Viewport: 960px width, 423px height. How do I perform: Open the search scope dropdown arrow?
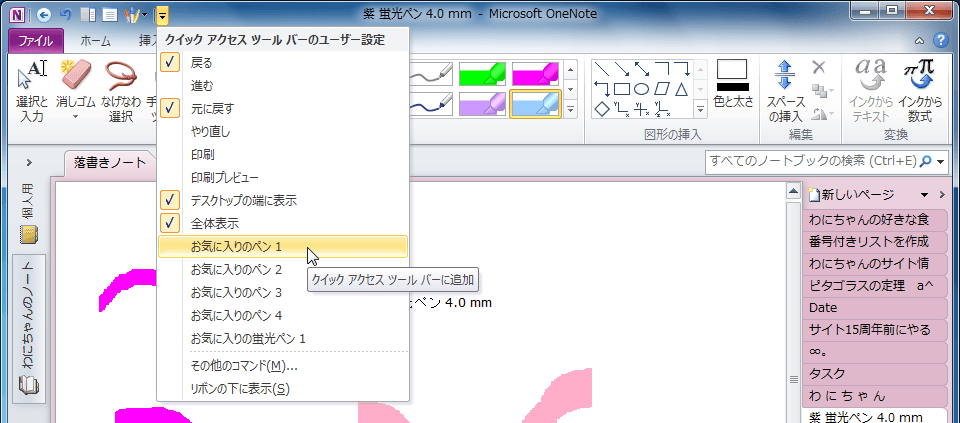[x=940, y=162]
